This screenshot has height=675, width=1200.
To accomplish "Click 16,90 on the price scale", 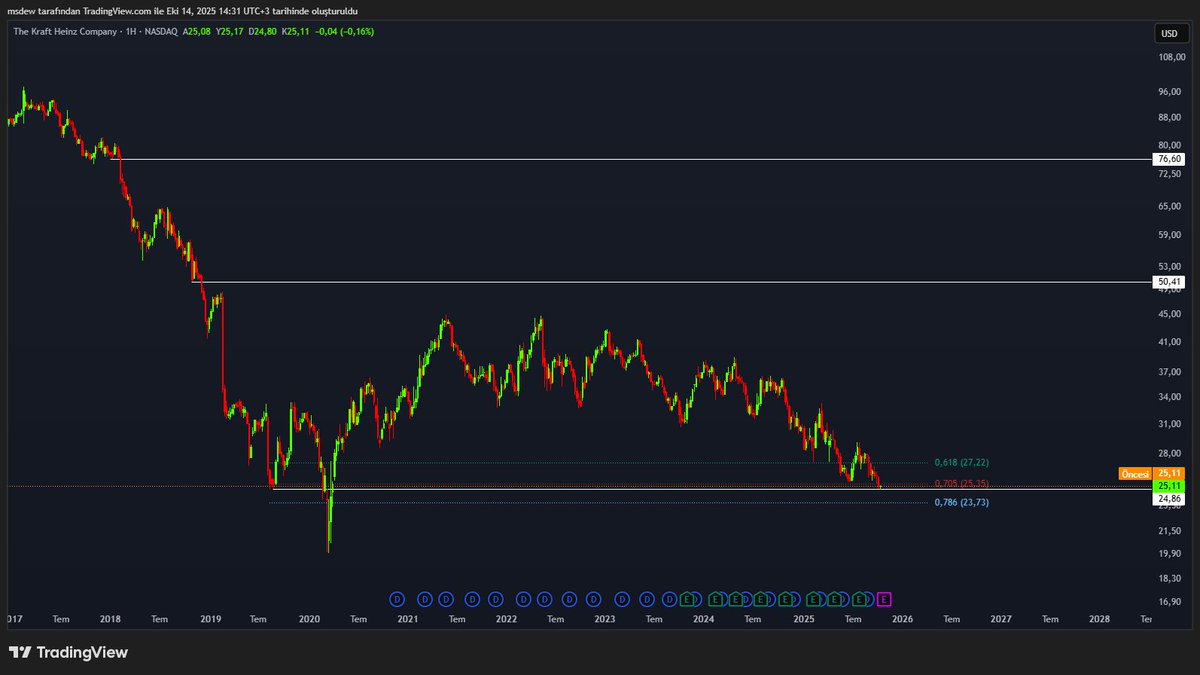I will pyautogui.click(x=1170, y=602).
